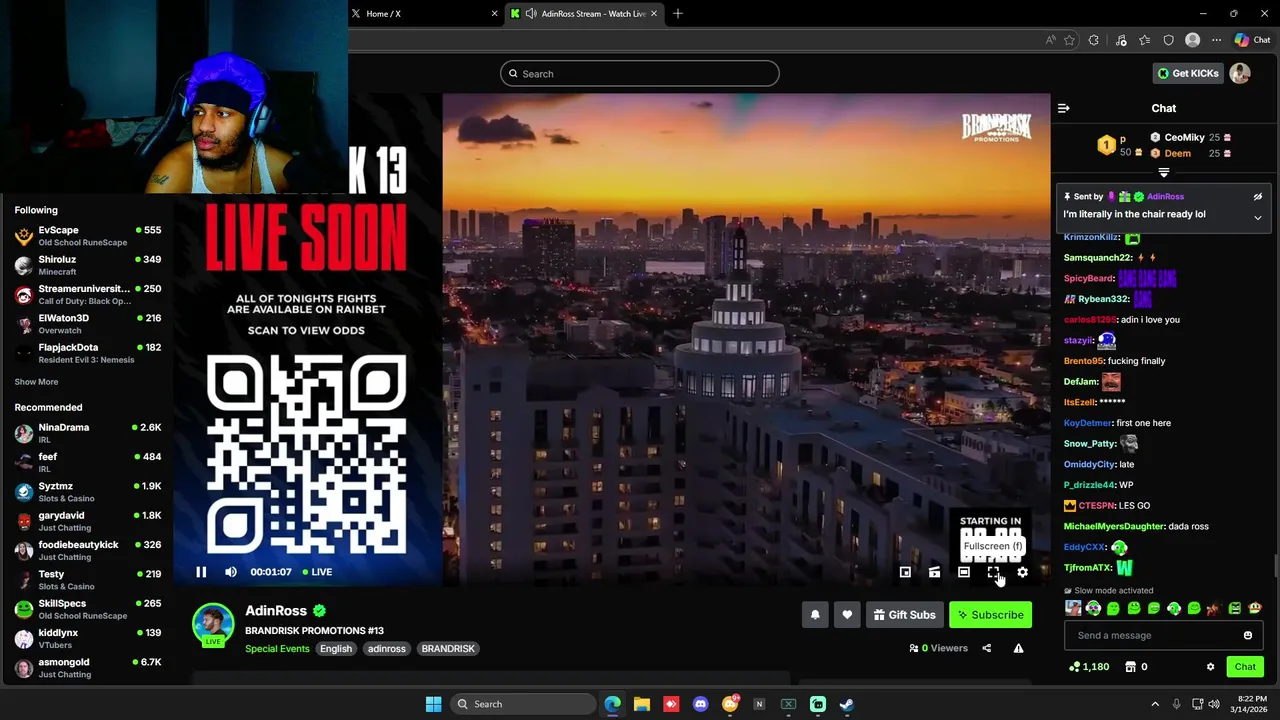Image resolution: width=1280 pixels, height=720 pixels.
Task: Hide the pinned message eye icon
Action: click(1258, 197)
